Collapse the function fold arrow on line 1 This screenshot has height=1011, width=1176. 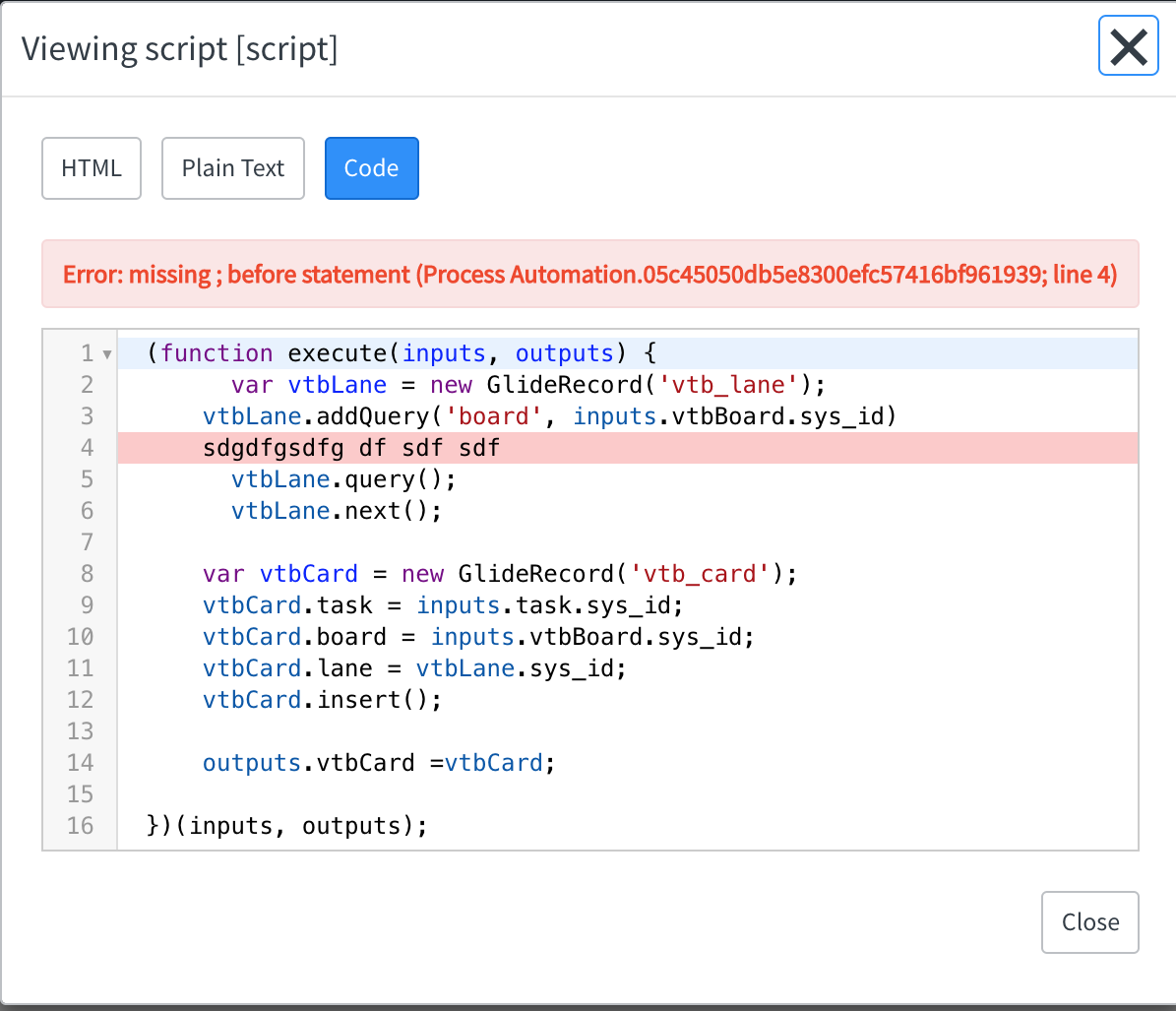coord(107,354)
